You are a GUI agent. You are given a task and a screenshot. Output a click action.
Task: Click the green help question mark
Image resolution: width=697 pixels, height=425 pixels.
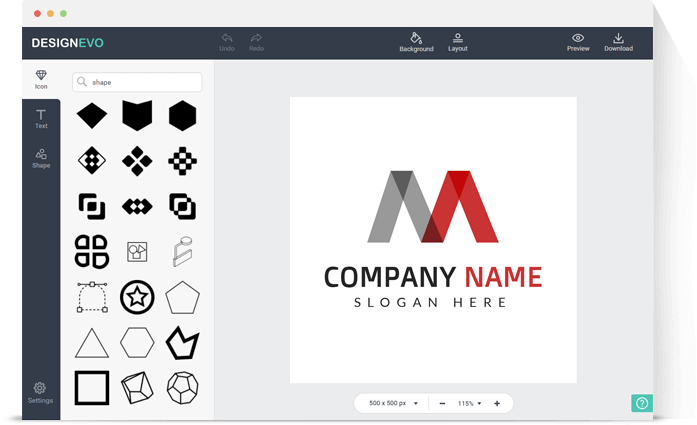tap(642, 403)
